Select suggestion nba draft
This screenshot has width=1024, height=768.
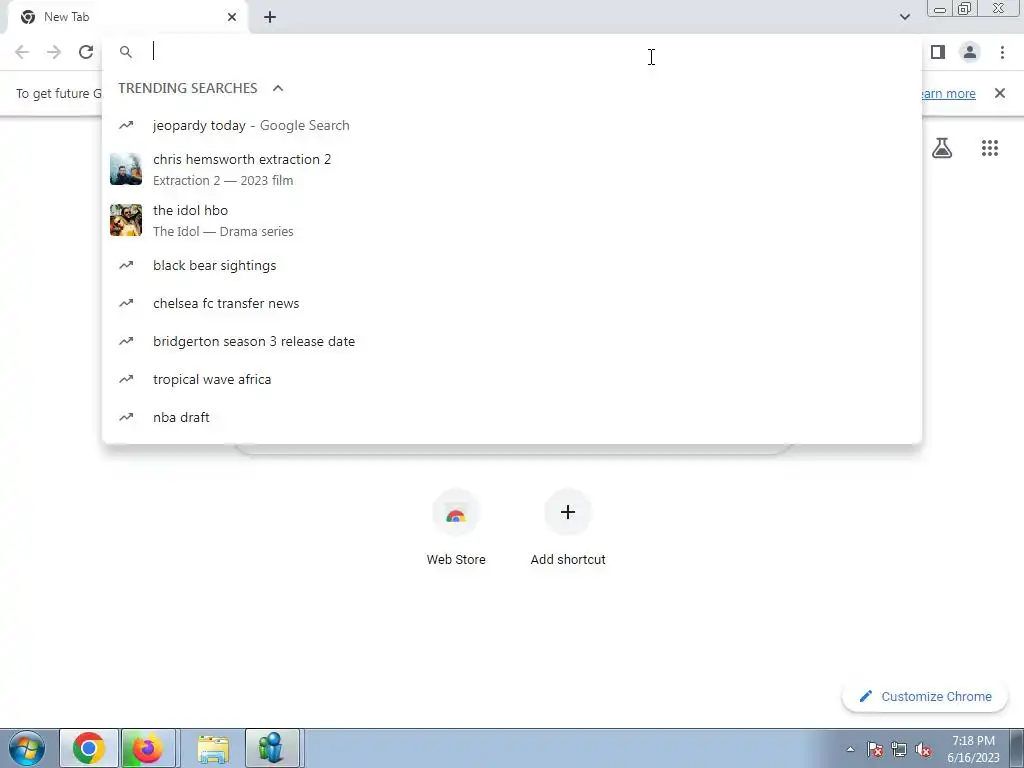pos(512,417)
